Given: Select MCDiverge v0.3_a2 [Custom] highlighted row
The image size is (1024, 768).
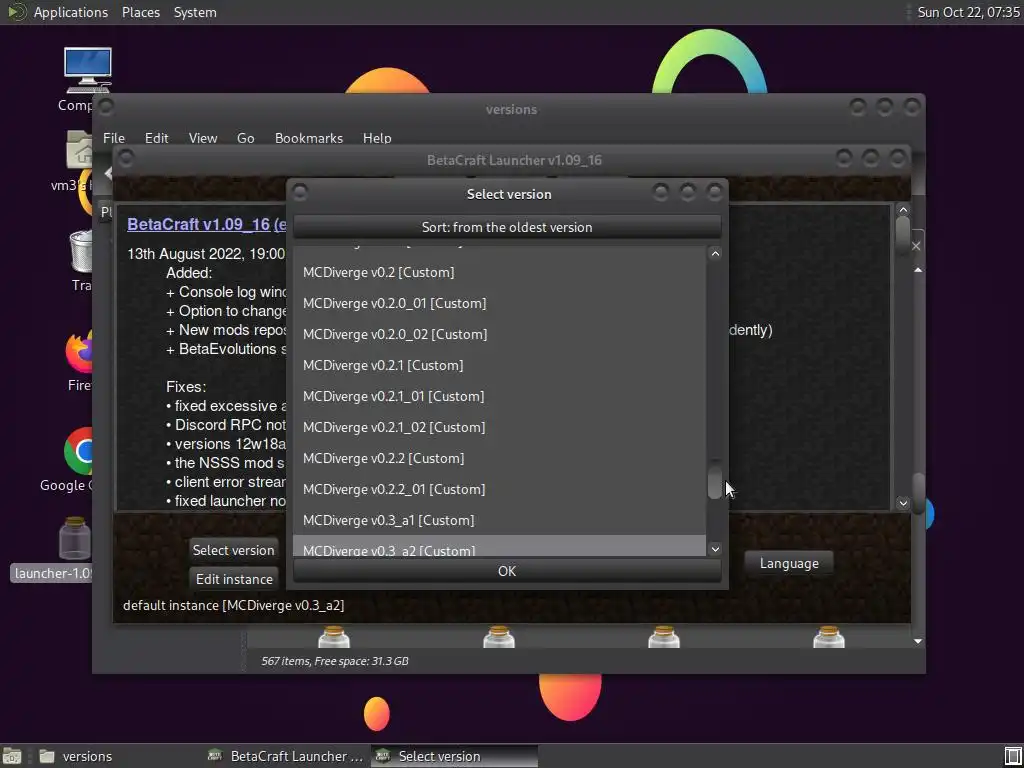Looking at the screenshot, I should coord(499,546).
